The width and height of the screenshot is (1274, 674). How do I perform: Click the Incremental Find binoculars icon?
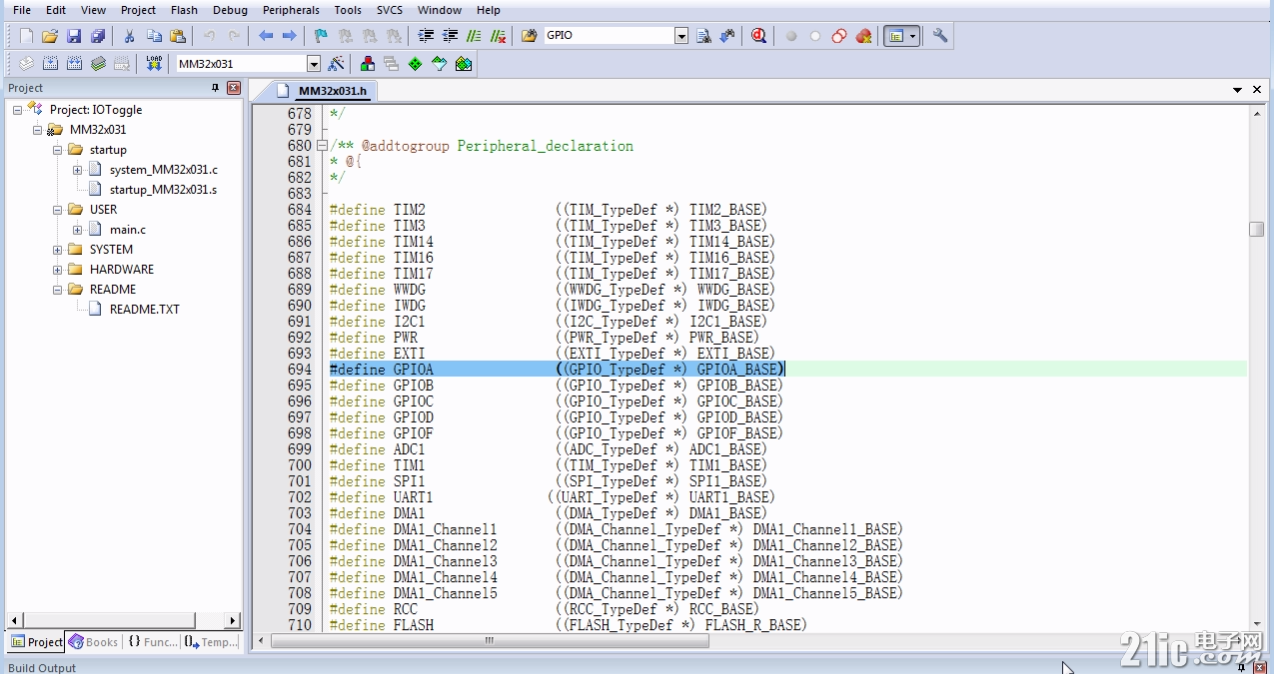click(728, 36)
